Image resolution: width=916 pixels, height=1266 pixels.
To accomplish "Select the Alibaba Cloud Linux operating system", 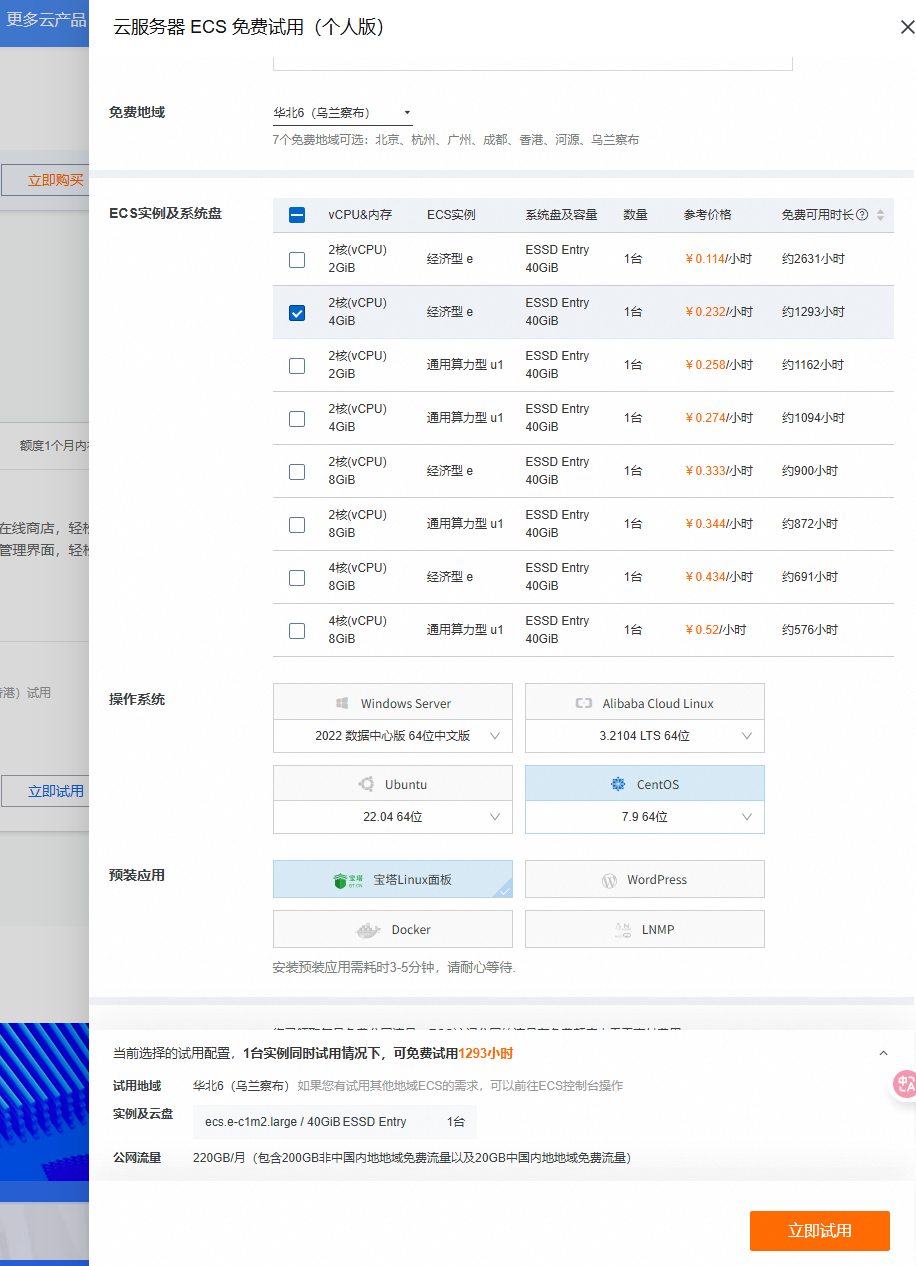I will 645,702.
